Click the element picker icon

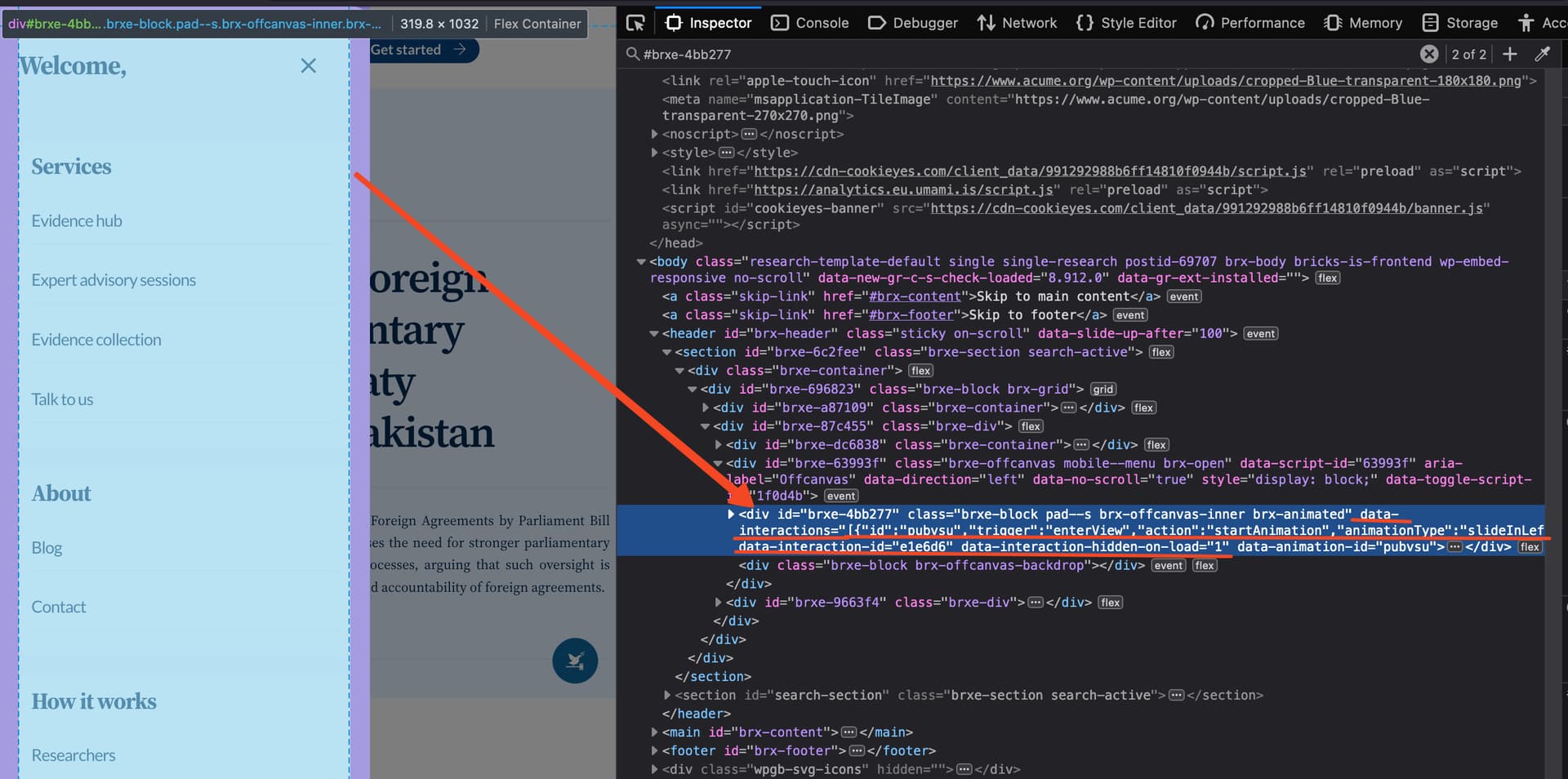(635, 23)
